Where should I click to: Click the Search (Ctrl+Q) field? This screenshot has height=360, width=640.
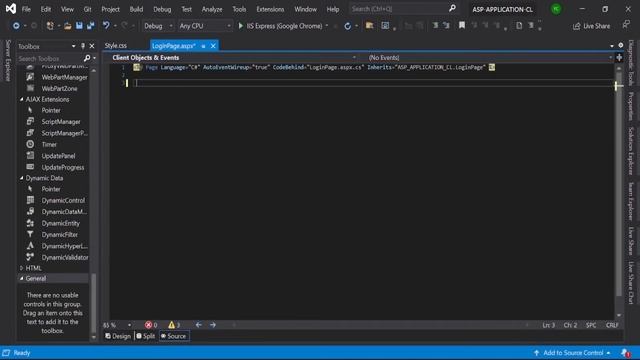pos(399,9)
